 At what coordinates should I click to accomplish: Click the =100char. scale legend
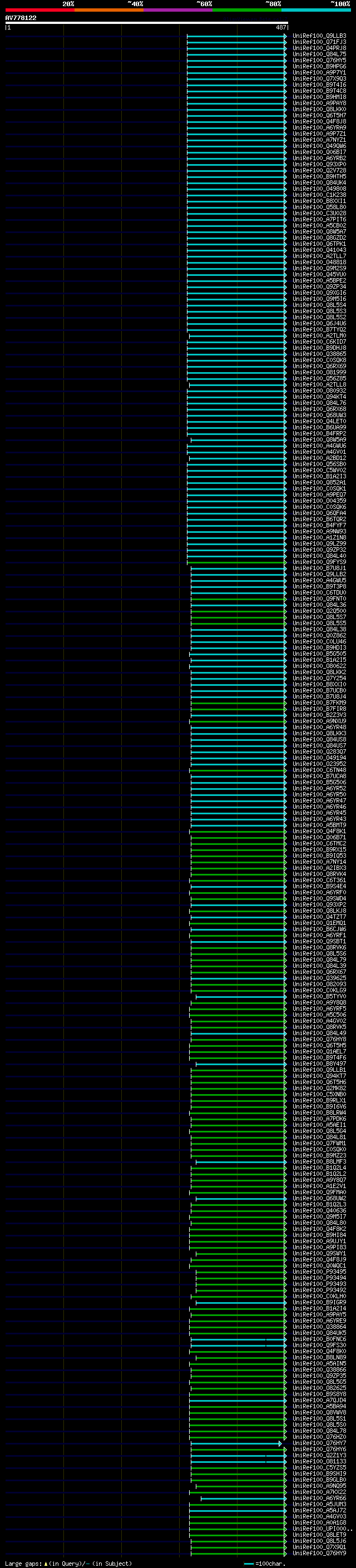(x=264, y=1564)
